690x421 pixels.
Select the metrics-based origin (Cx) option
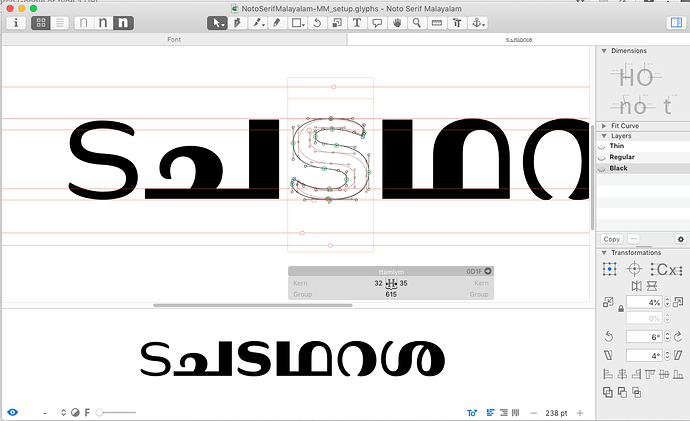667,269
